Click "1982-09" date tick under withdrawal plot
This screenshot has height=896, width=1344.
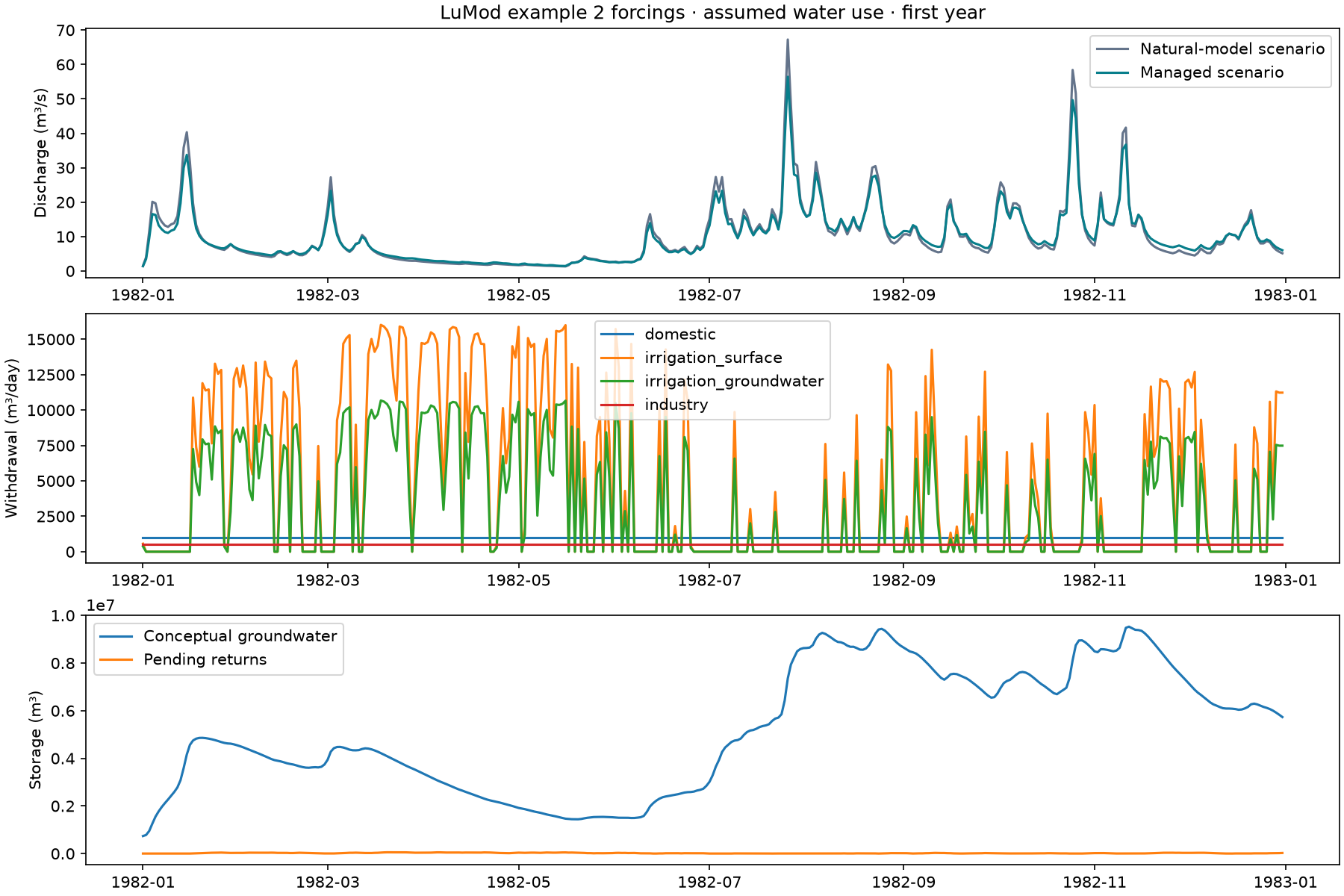point(903,580)
